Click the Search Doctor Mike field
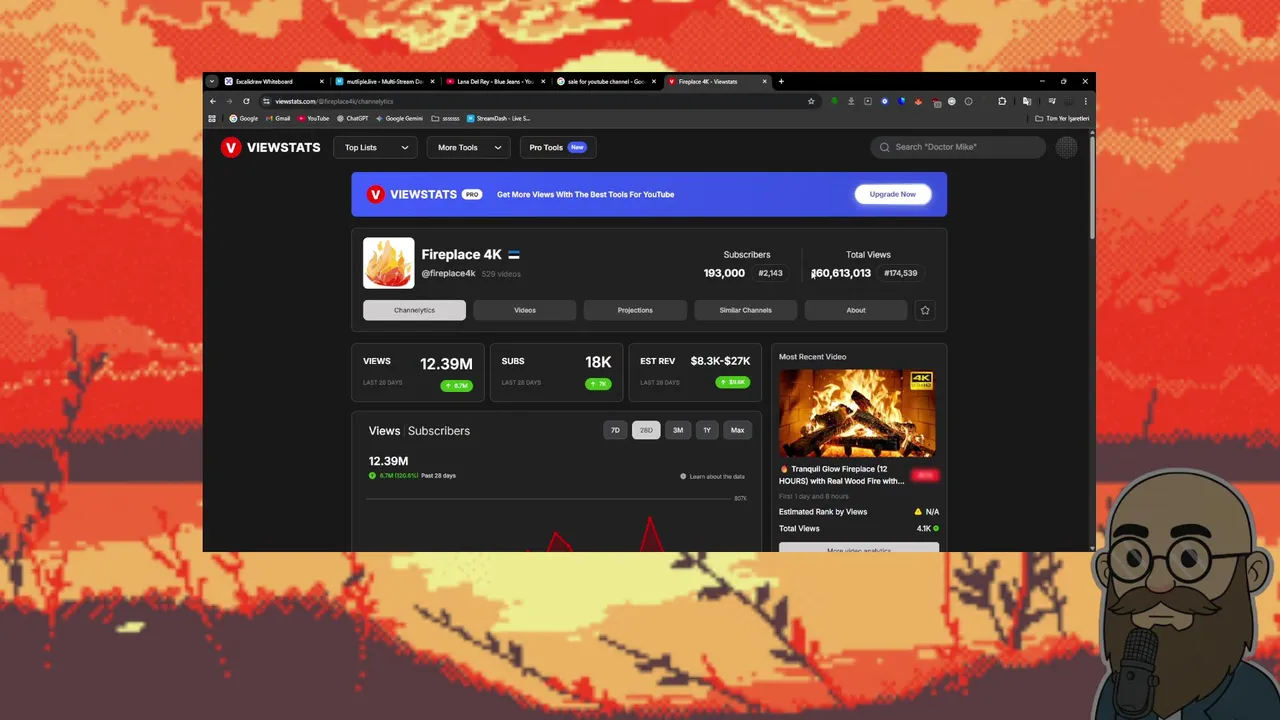The width and height of the screenshot is (1280, 720). coord(958,147)
